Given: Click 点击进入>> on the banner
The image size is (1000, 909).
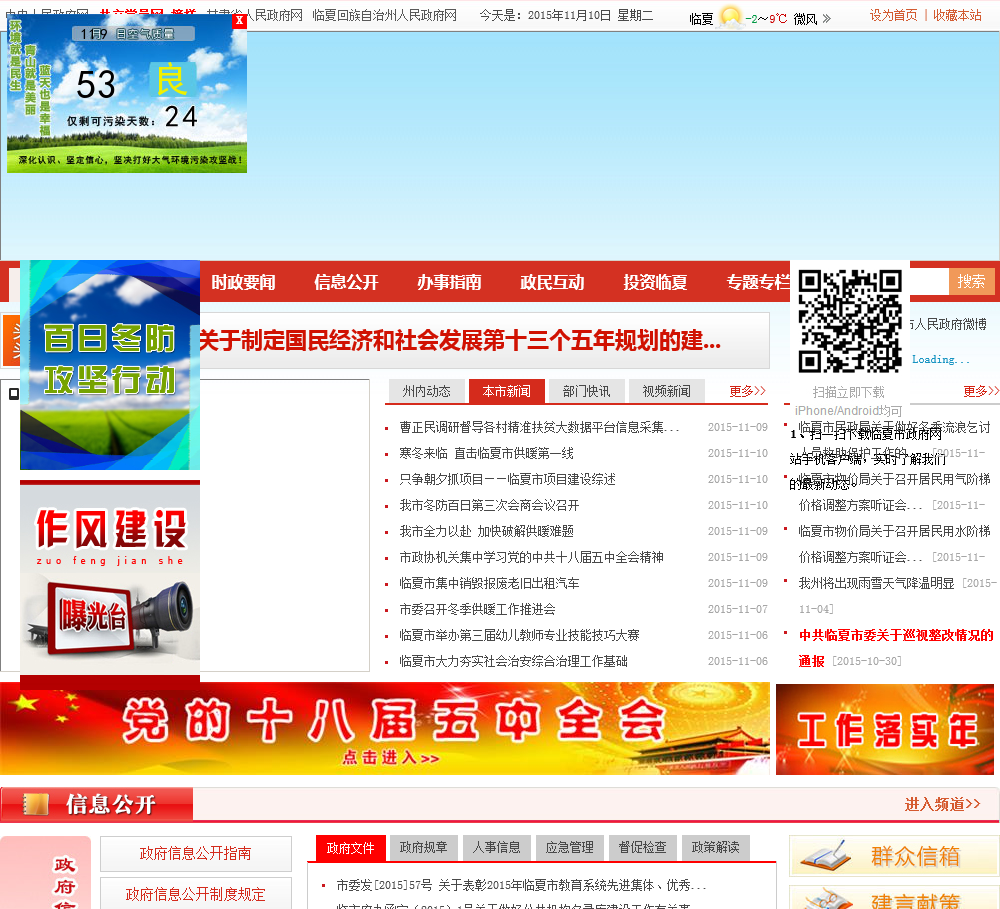Looking at the screenshot, I should 390,758.
